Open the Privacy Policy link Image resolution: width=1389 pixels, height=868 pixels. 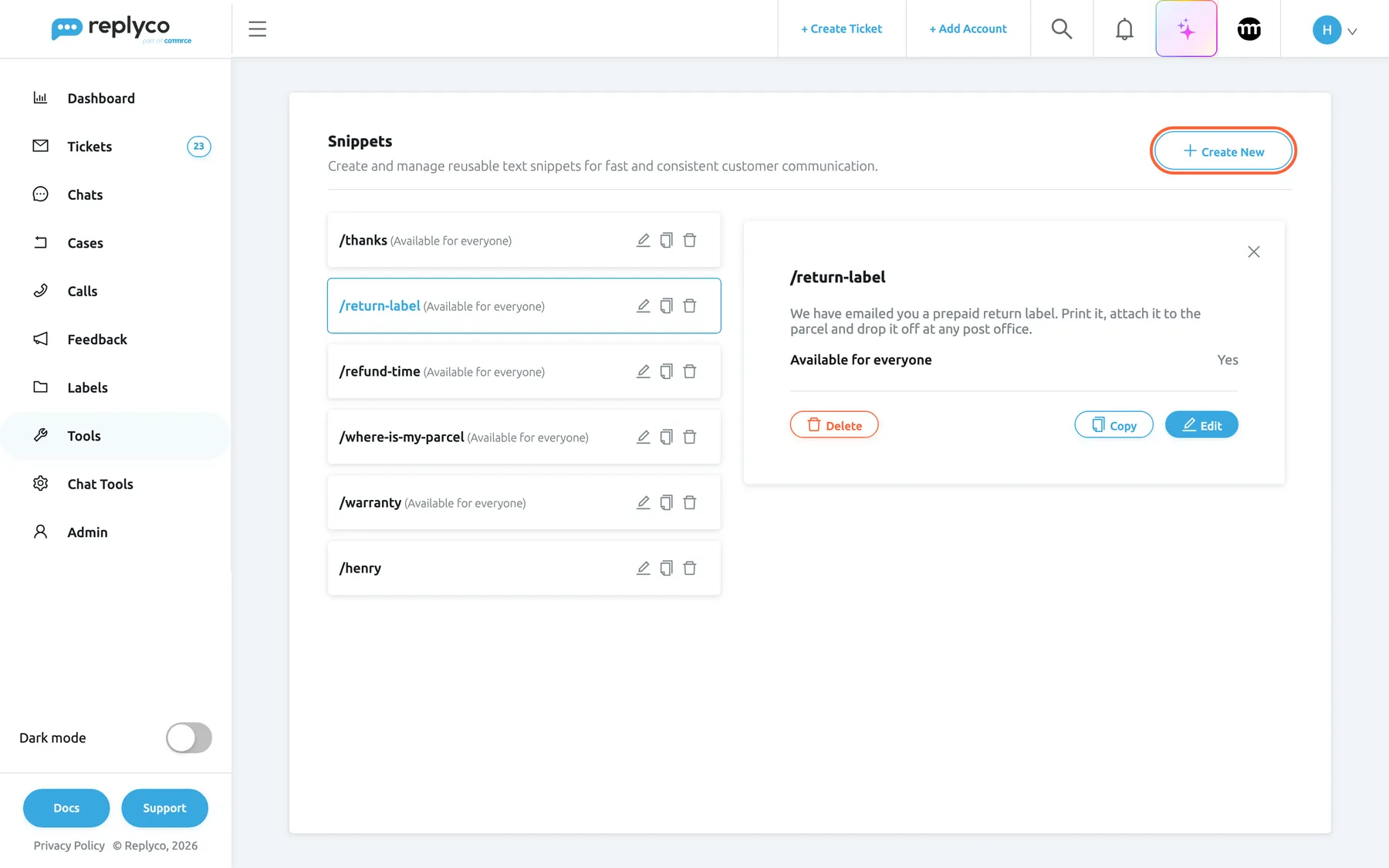69,846
